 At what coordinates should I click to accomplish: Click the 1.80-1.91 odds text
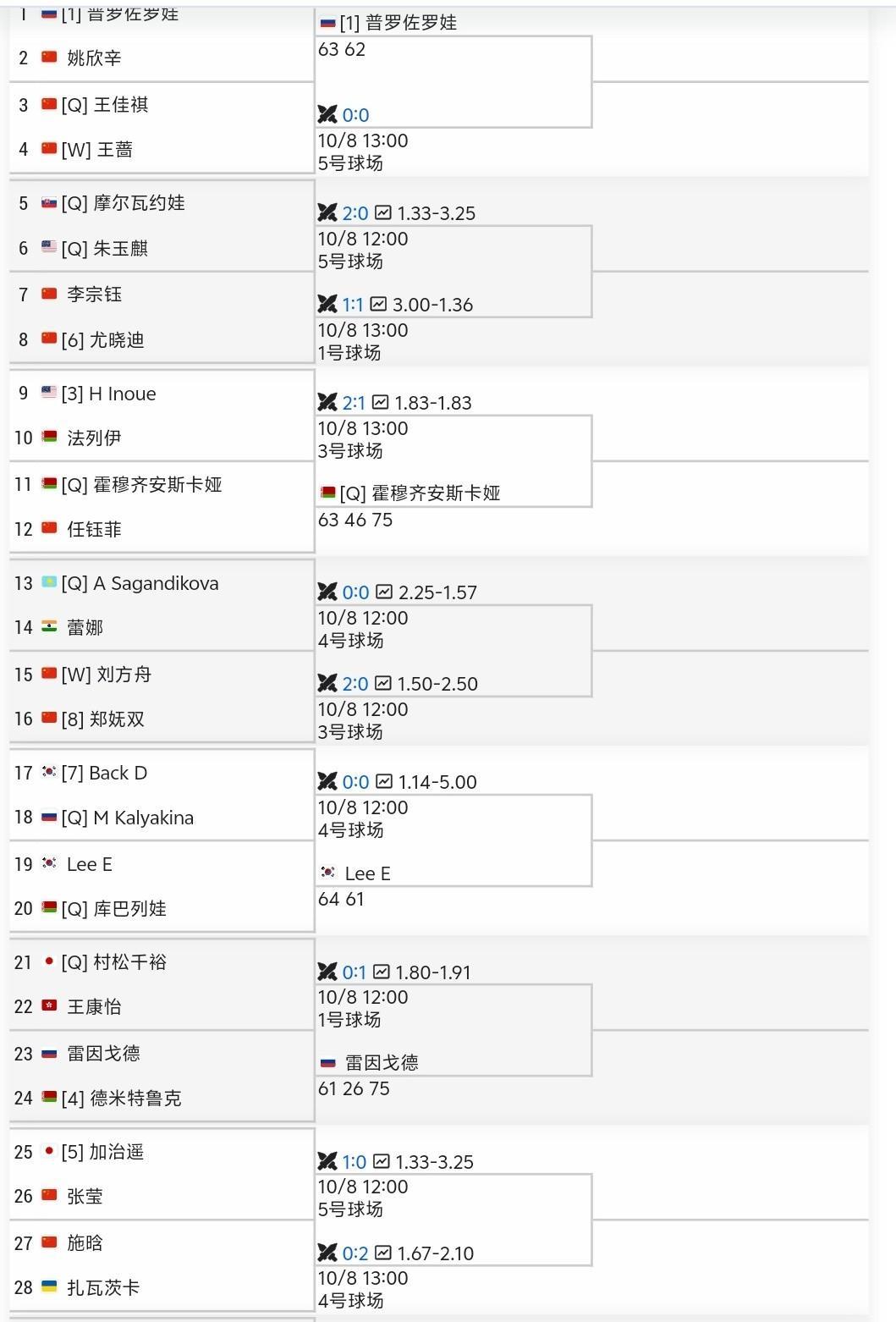coord(433,972)
